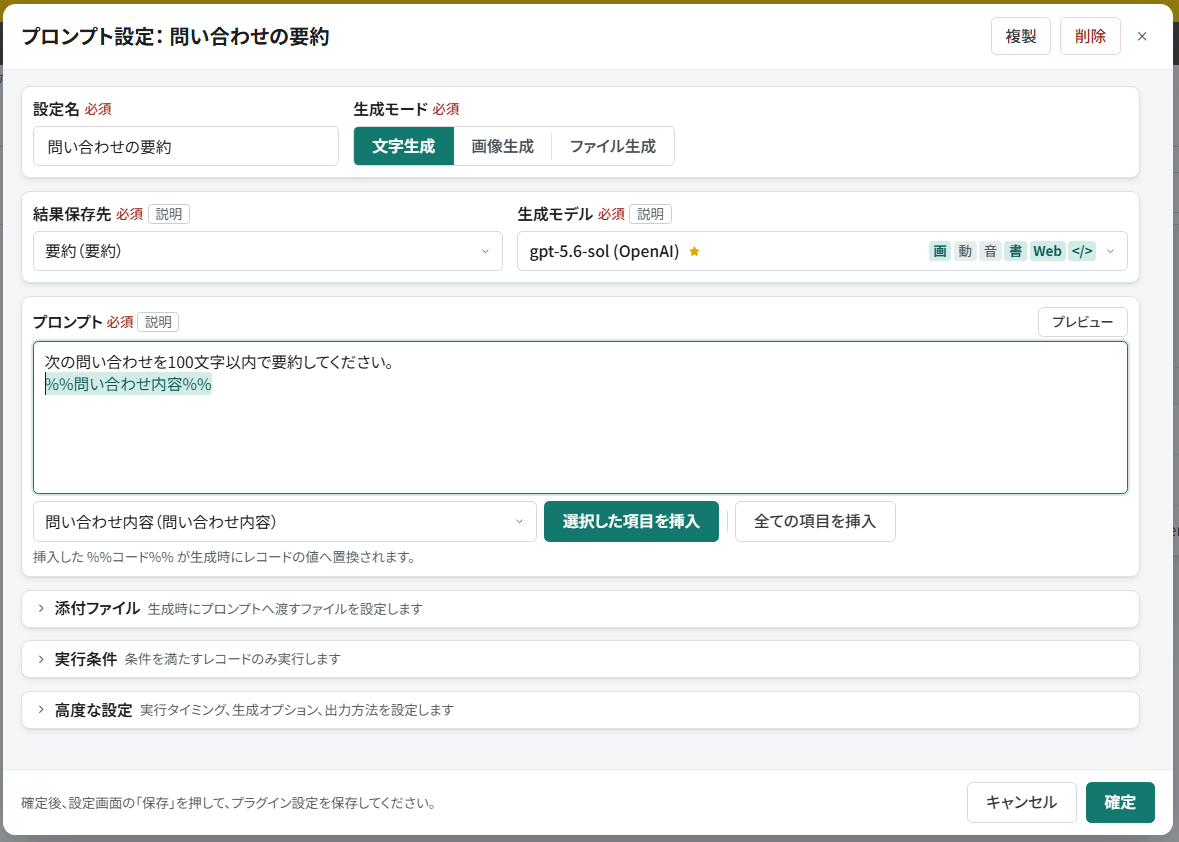1179x842 pixels.
Task: Click the 確定 confirm button
Action: click(1120, 802)
